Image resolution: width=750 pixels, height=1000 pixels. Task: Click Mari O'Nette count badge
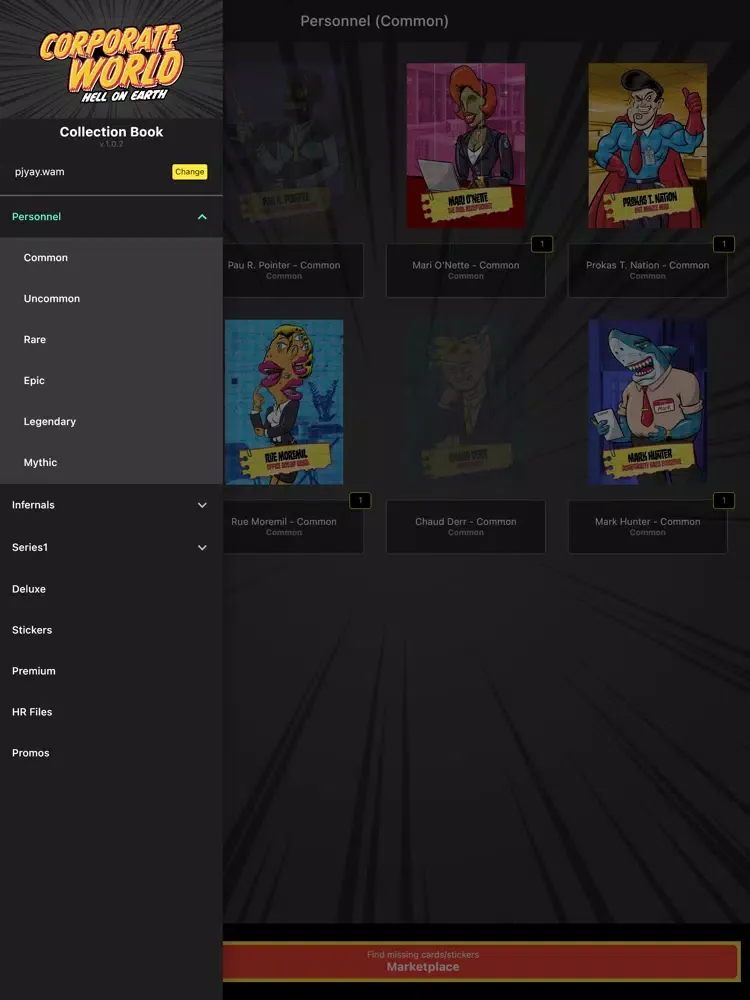coord(542,244)
